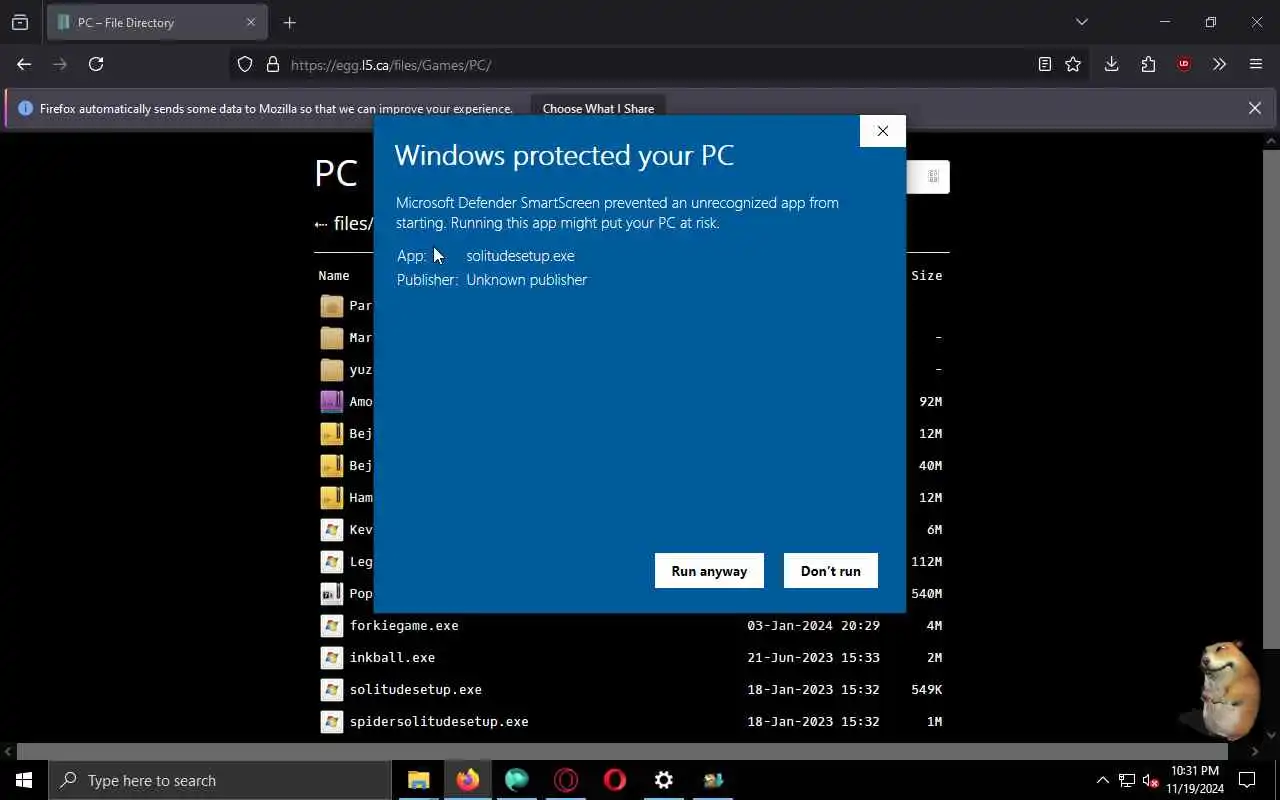This screenshot has width=1280, height=800.
Task: Open the extensions puzzle icon
Action: (1148, 64)
